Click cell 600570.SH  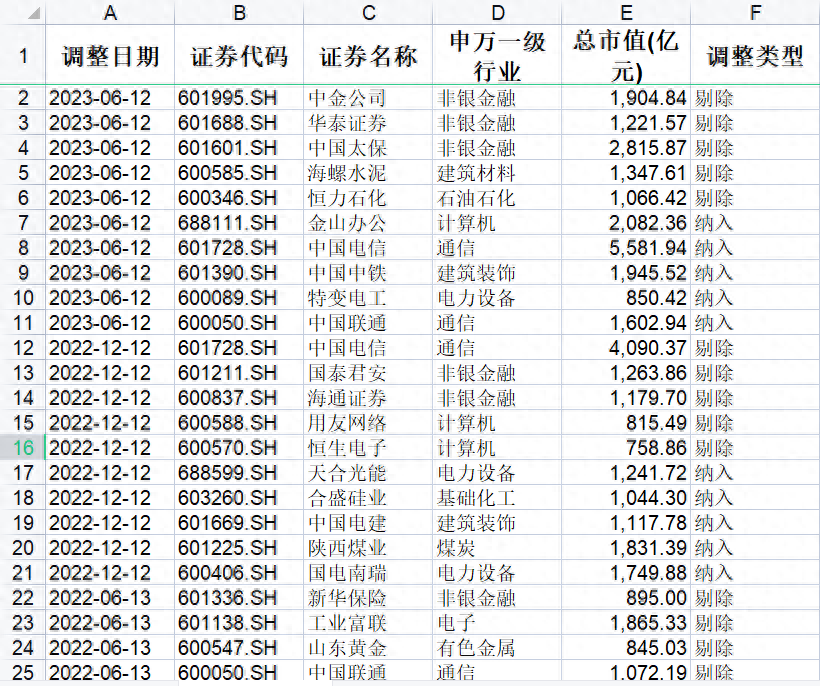click(239, 448)
